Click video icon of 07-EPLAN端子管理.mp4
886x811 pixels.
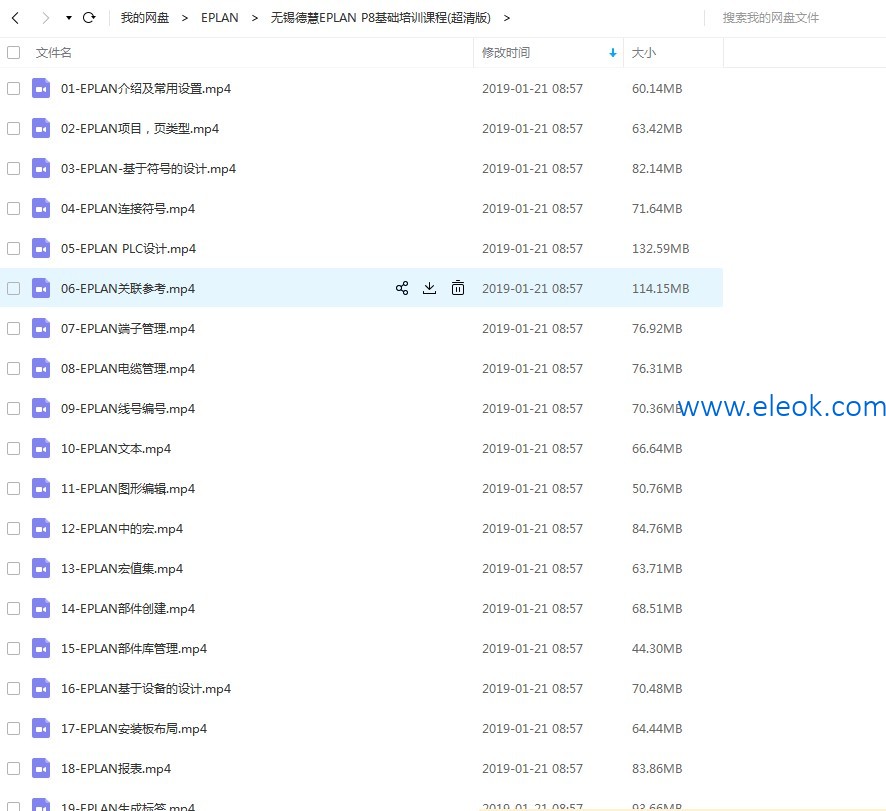pos(41,328)
